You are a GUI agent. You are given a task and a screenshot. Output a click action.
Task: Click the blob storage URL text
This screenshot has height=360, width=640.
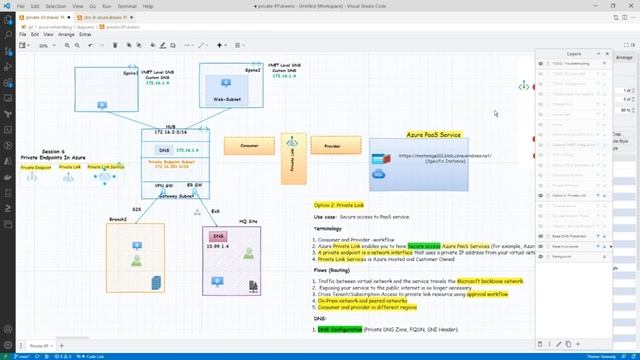[445, 156]
